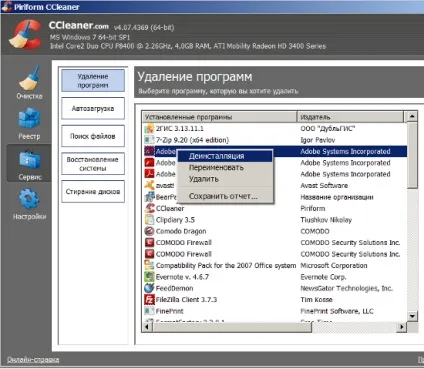Viewport: 424px width, 369px height.
Task: Open the Реестр registry section
Action: (29, 124)
